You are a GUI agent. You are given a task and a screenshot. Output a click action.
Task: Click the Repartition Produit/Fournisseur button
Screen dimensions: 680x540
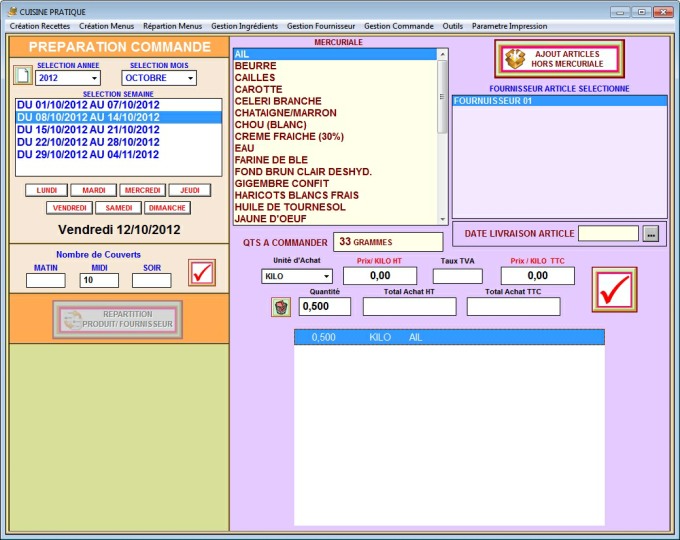(x=118, y=319)
